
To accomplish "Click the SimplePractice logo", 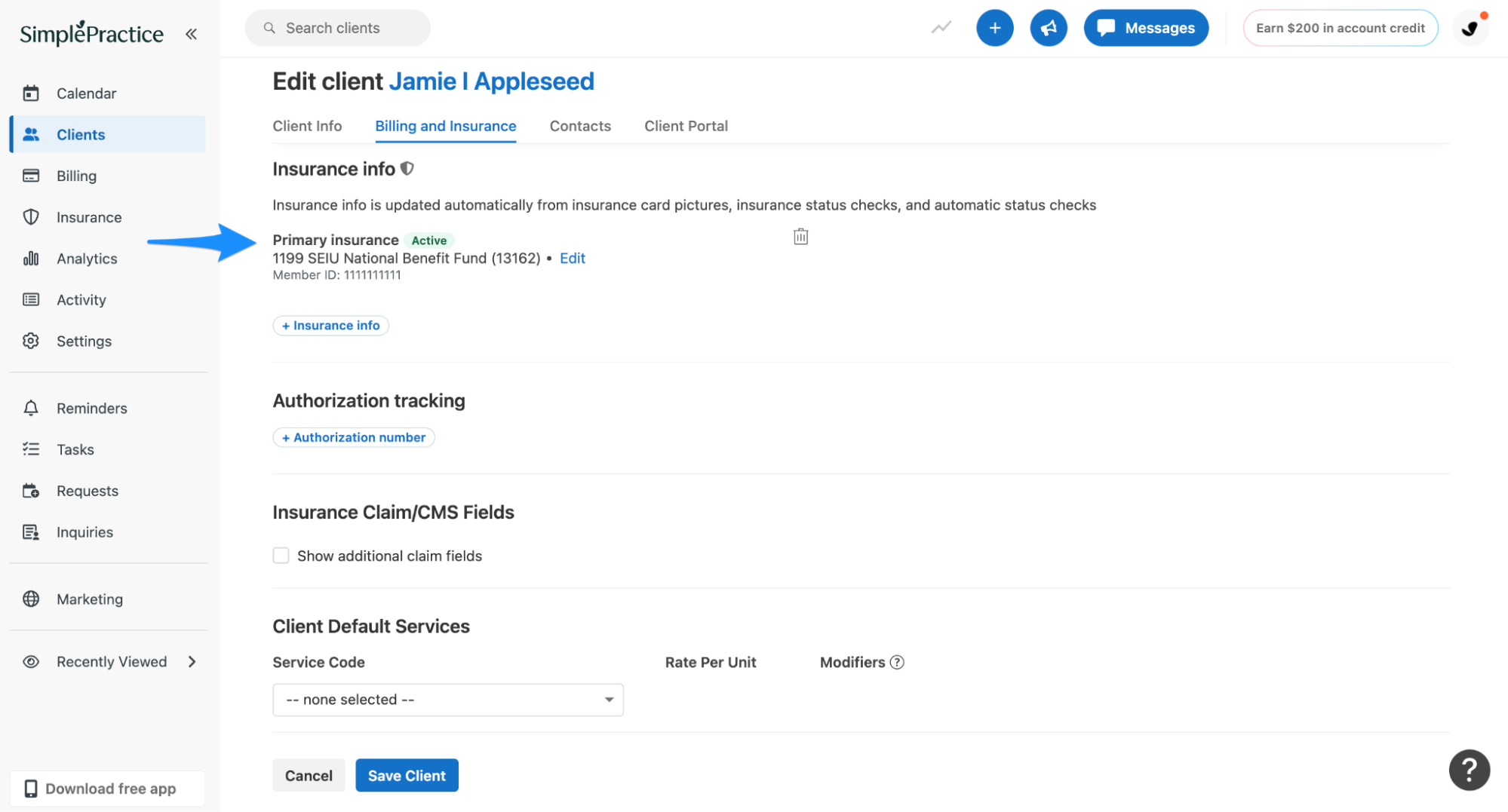I will click(x=91, y=34).
